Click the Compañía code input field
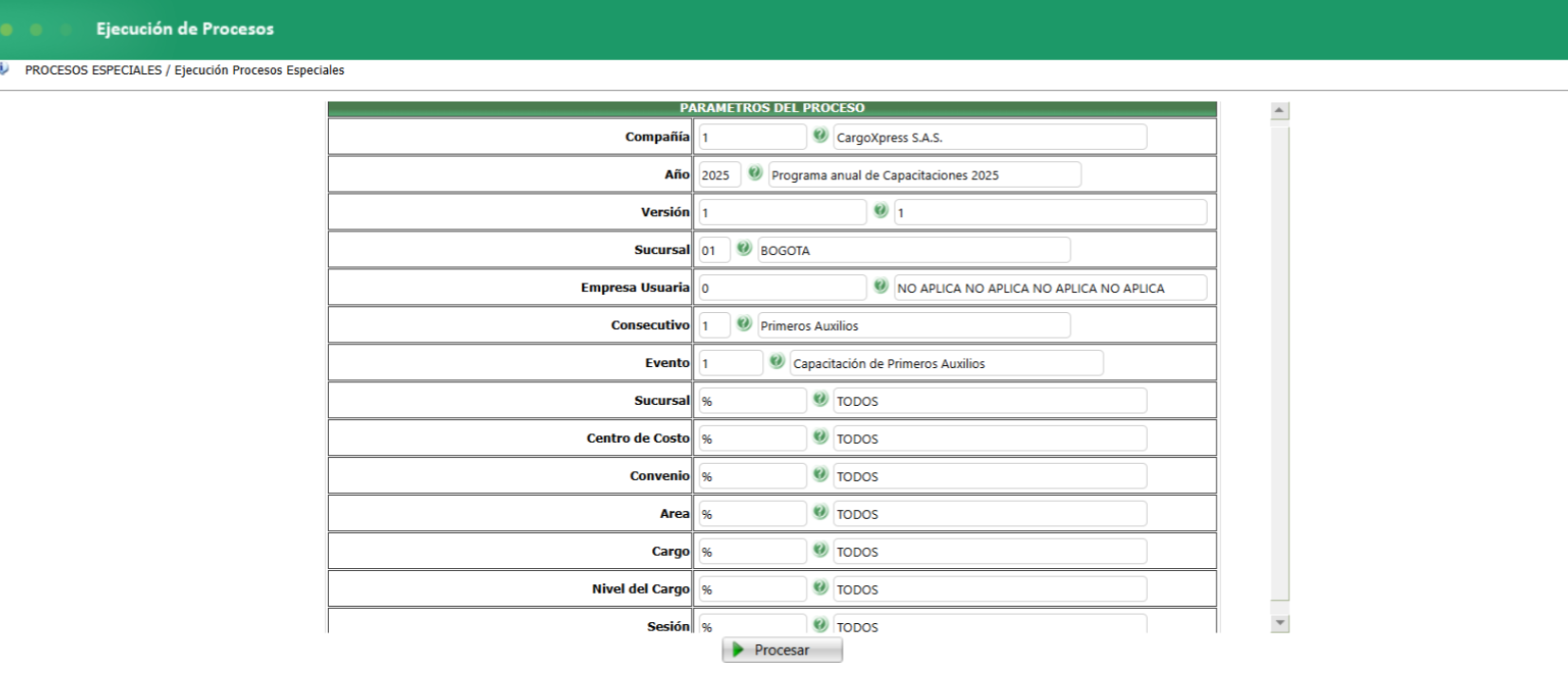 tap(753, 137)
